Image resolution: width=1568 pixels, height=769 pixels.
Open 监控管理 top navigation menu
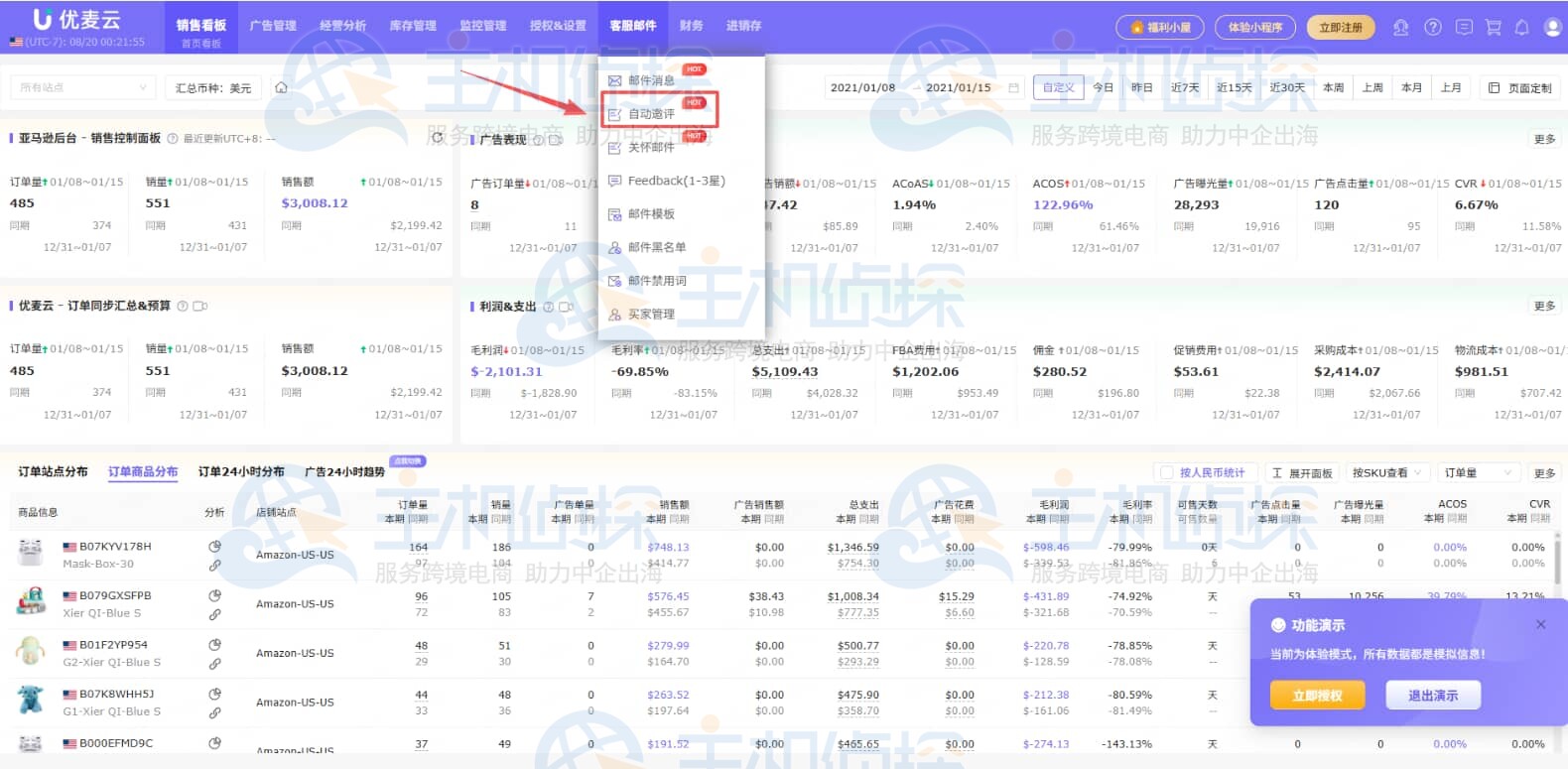pyautogui.click(x=483, y=26)
